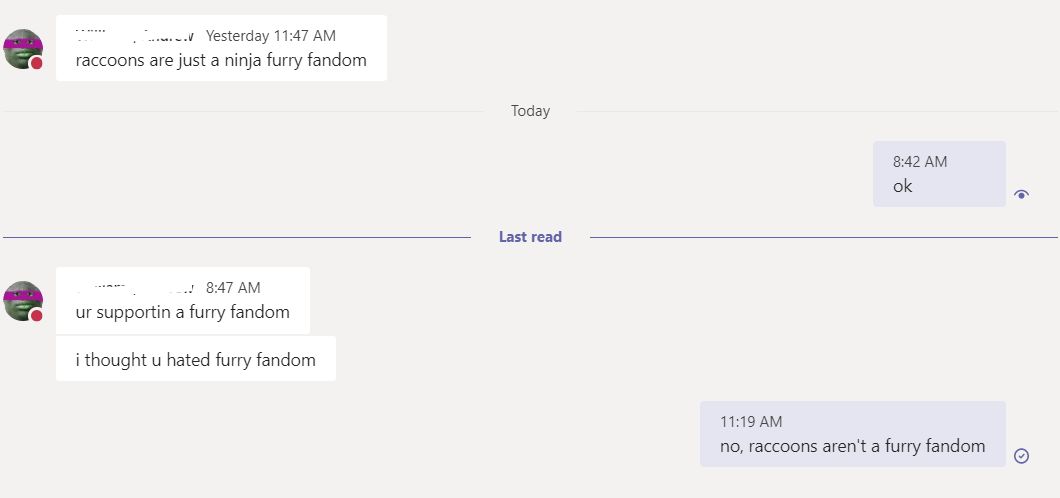Click the "11:19 AM" timestamp
This screenshot has height=498, width=1060.
tap(751, 422)
